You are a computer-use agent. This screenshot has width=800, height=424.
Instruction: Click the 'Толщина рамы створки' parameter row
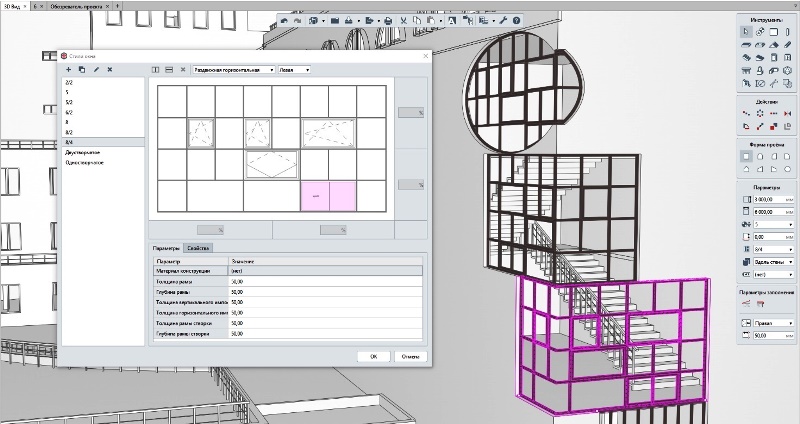click(x=288, y=323)
